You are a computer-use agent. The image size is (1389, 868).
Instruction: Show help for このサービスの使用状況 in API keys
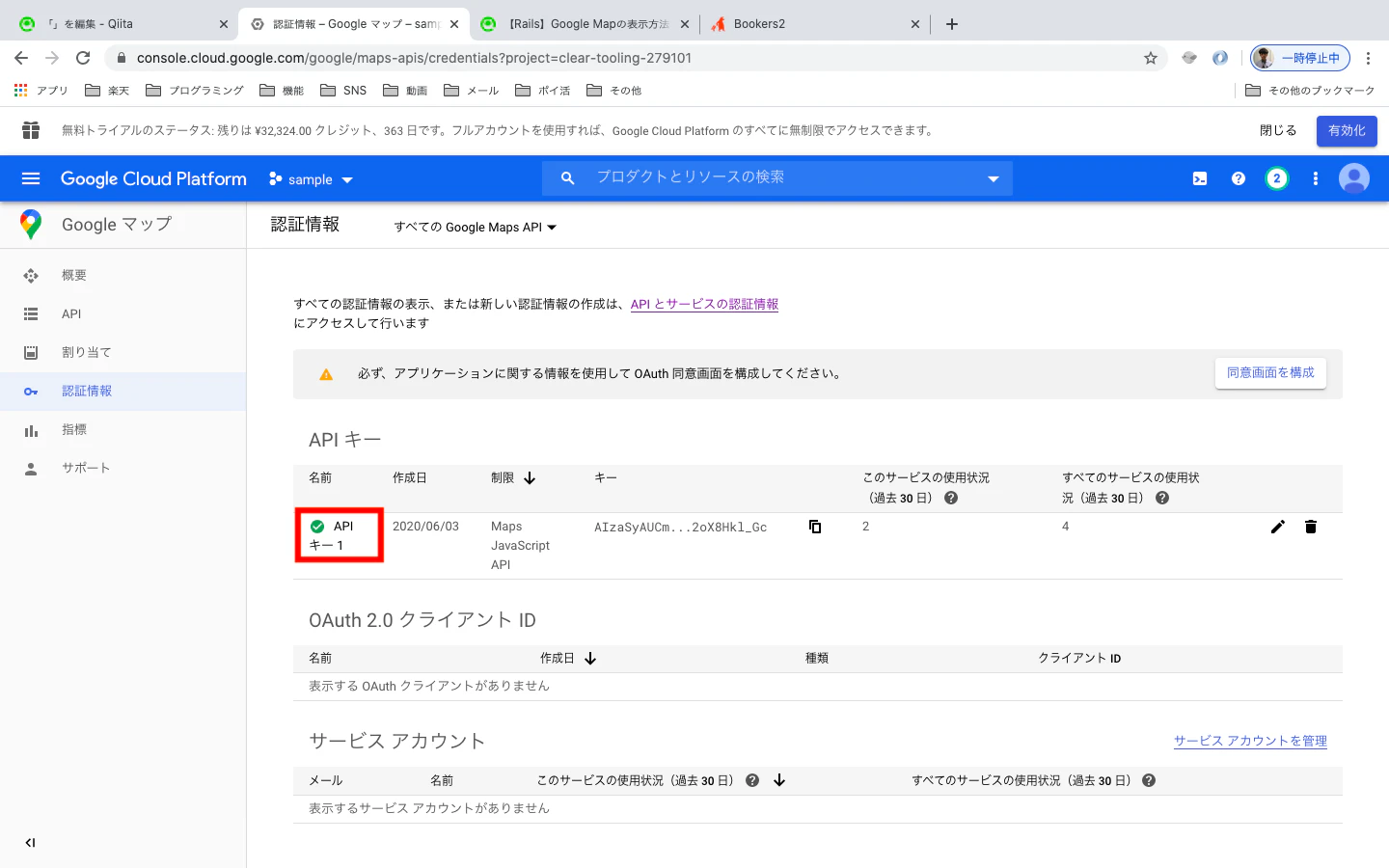pyautogui.click(x=951, y=498)
